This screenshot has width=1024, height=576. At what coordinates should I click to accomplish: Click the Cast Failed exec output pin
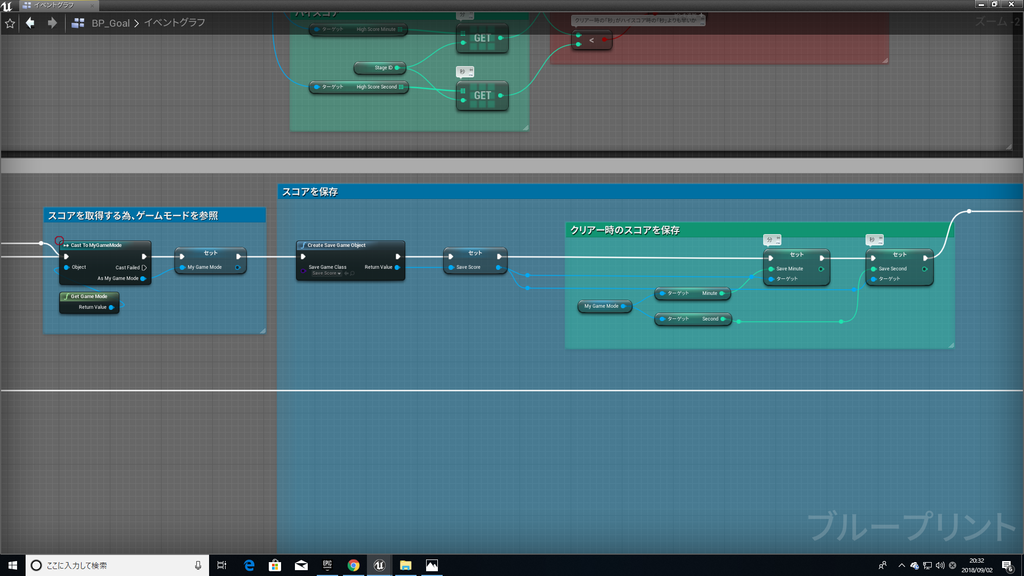pos(144,267)
